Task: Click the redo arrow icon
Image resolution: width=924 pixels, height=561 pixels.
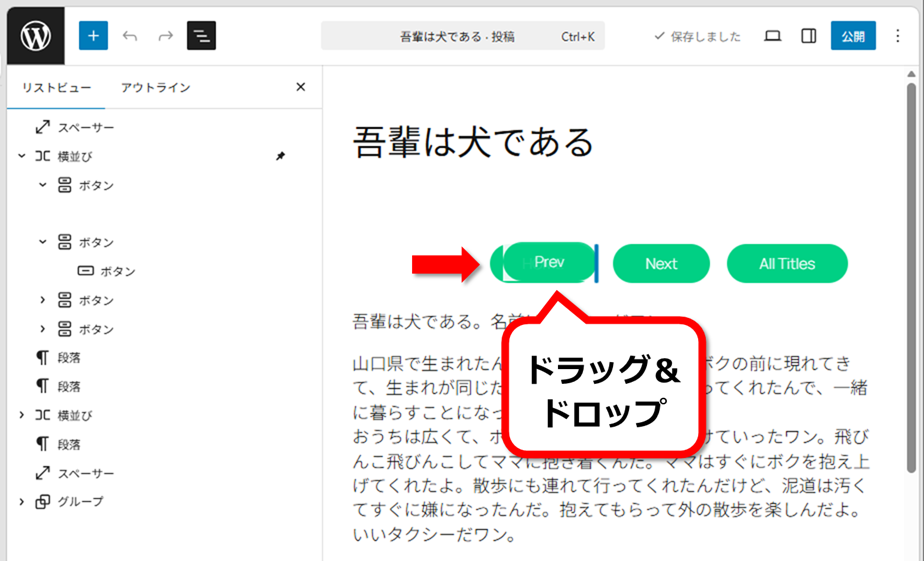Action: pyautogui.click(x=165, y=36)
